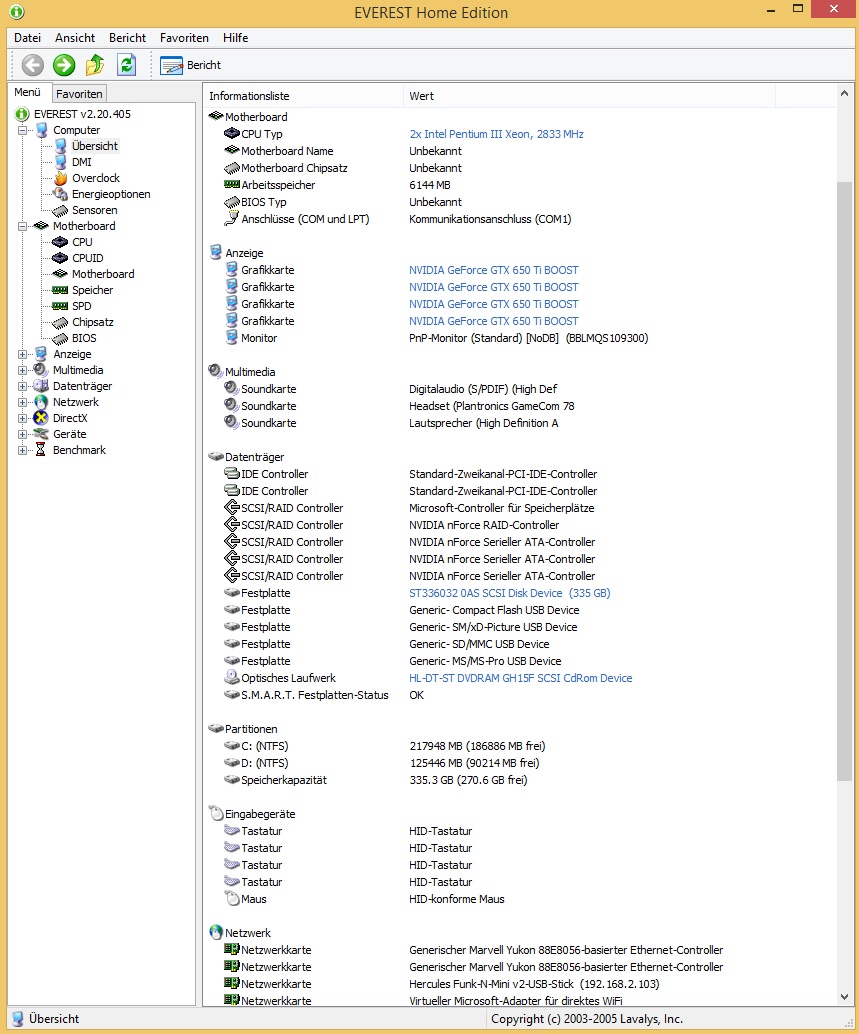Viewport: 859px width, 1034px height.
Task: Open the Favoriten menu
Action: pos(184,38)
